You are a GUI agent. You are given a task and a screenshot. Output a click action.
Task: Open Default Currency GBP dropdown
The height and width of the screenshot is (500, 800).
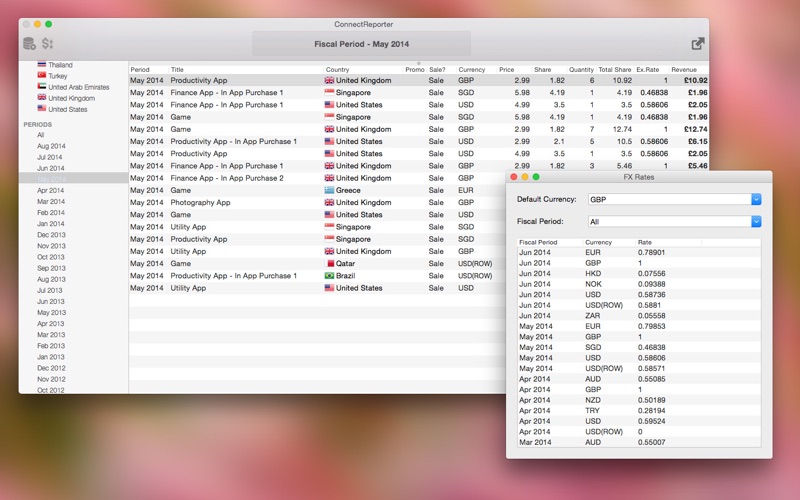click(756, 199)
